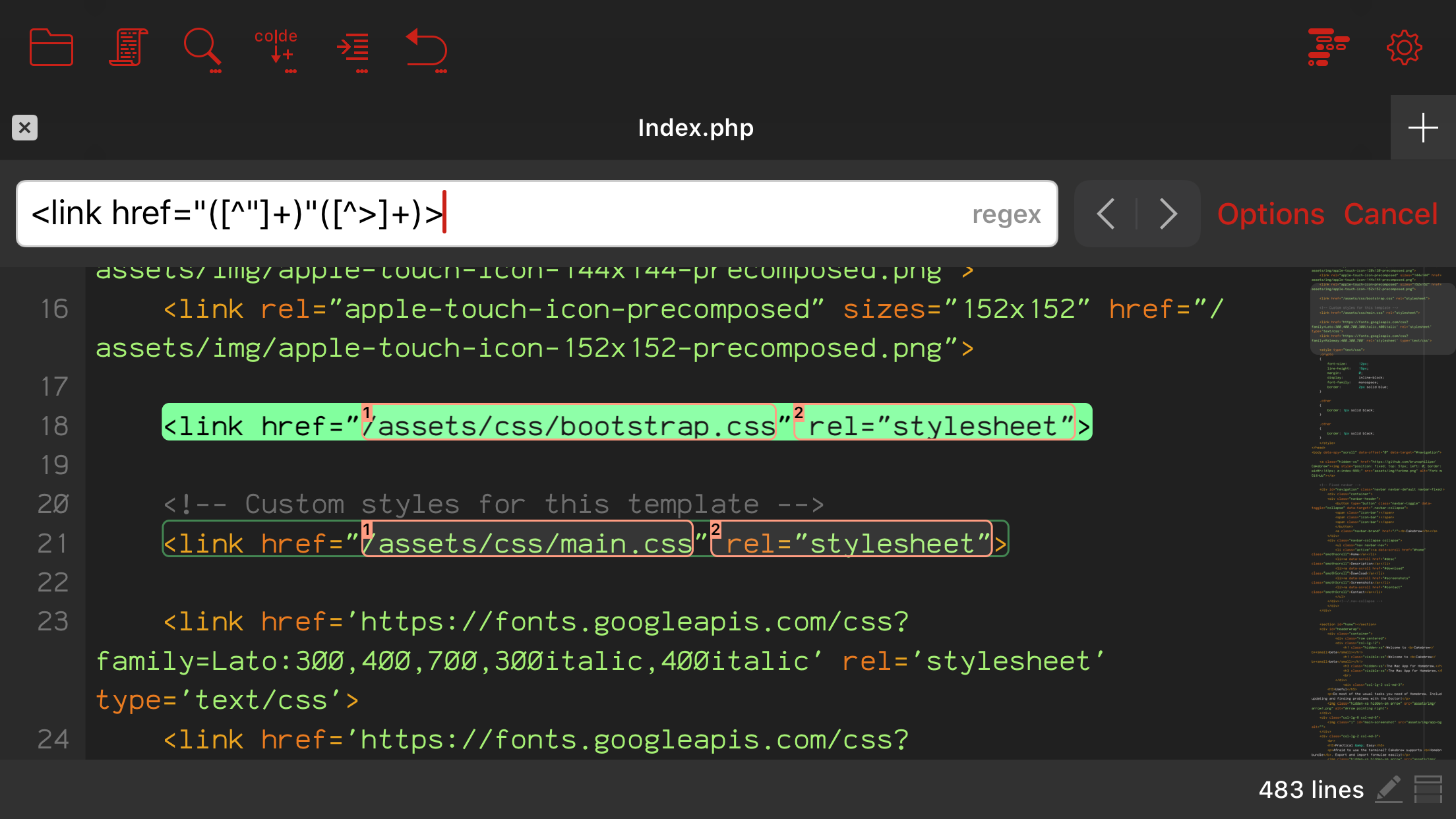Select the search tool icon
This screenshot has width=1456, height=819.
click(x=202, y=47)
